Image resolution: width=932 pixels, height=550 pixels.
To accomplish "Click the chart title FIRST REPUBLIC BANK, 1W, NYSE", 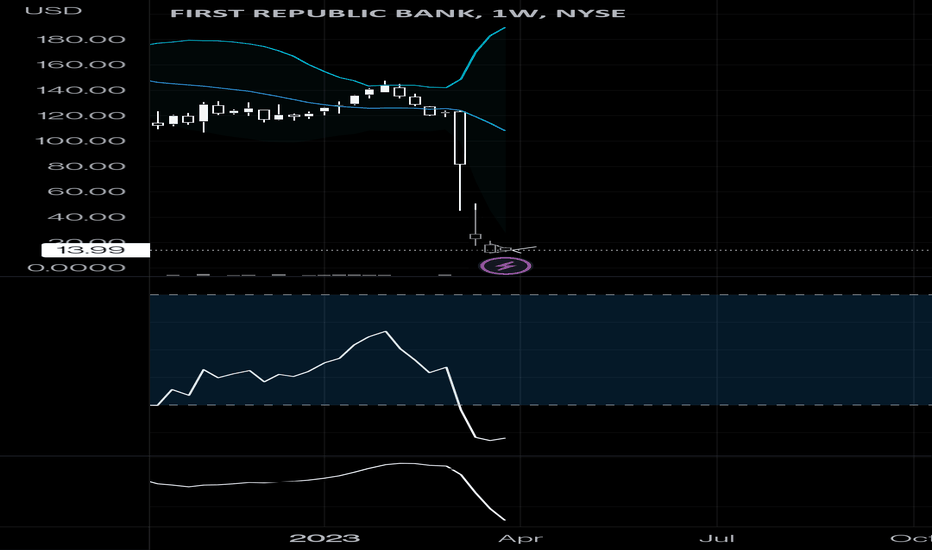I will 398,13.
